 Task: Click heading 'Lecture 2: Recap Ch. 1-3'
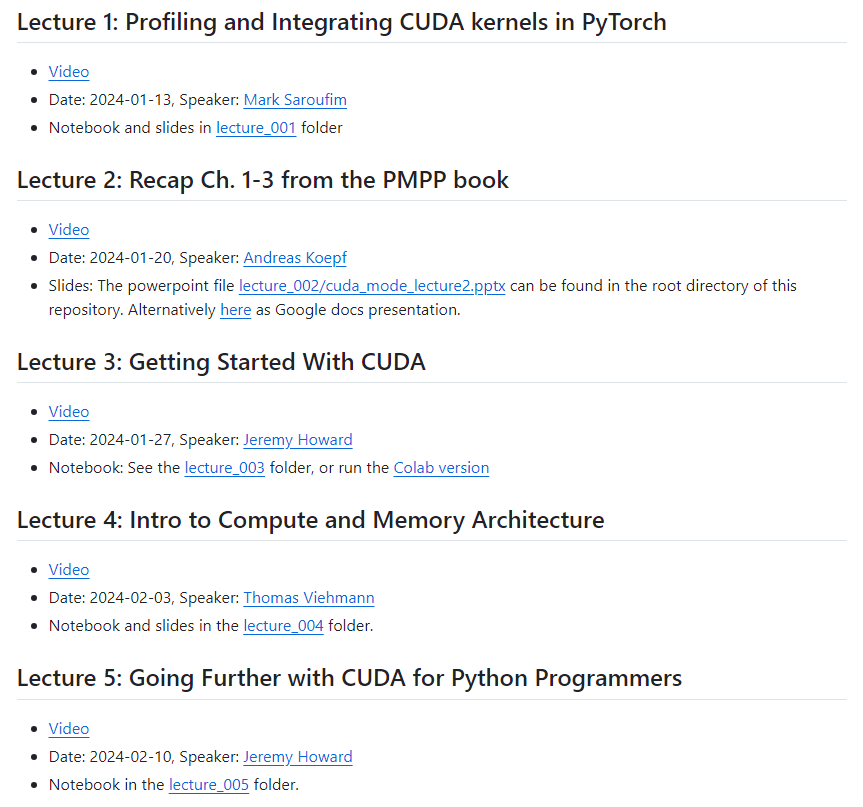[x=263, y=181]
